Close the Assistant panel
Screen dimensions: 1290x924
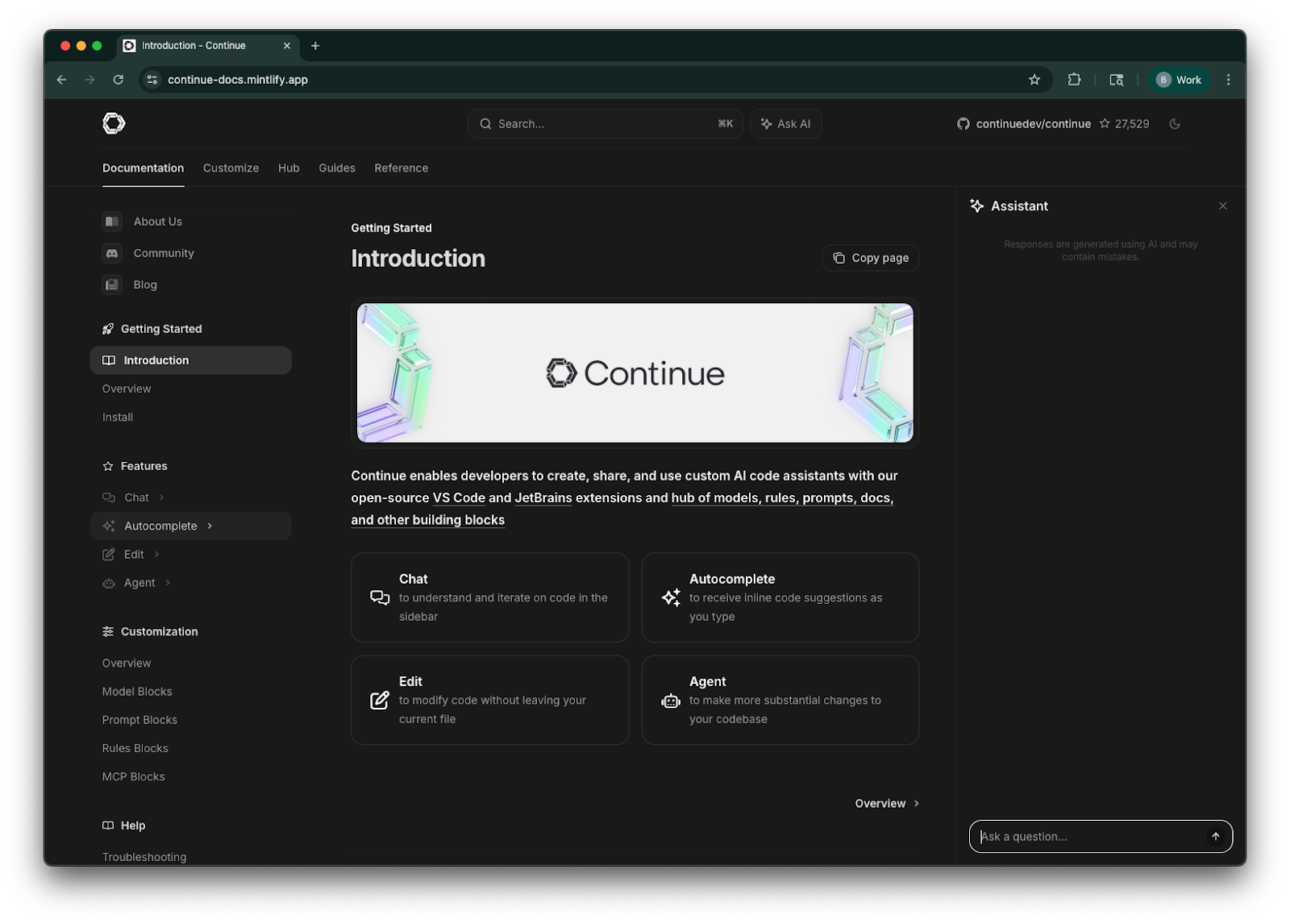click(1223, 206)
